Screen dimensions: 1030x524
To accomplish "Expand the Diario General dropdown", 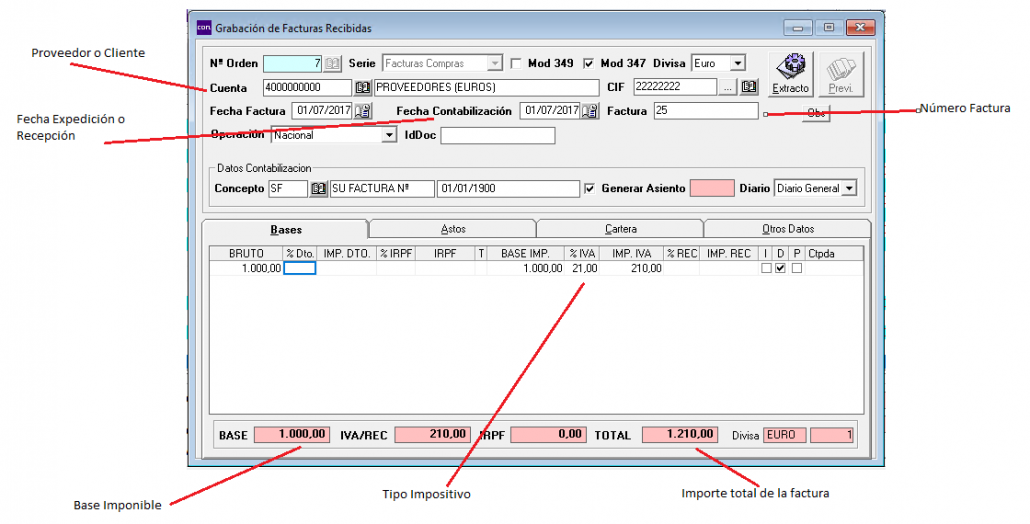I will click(x=849, y=188).
